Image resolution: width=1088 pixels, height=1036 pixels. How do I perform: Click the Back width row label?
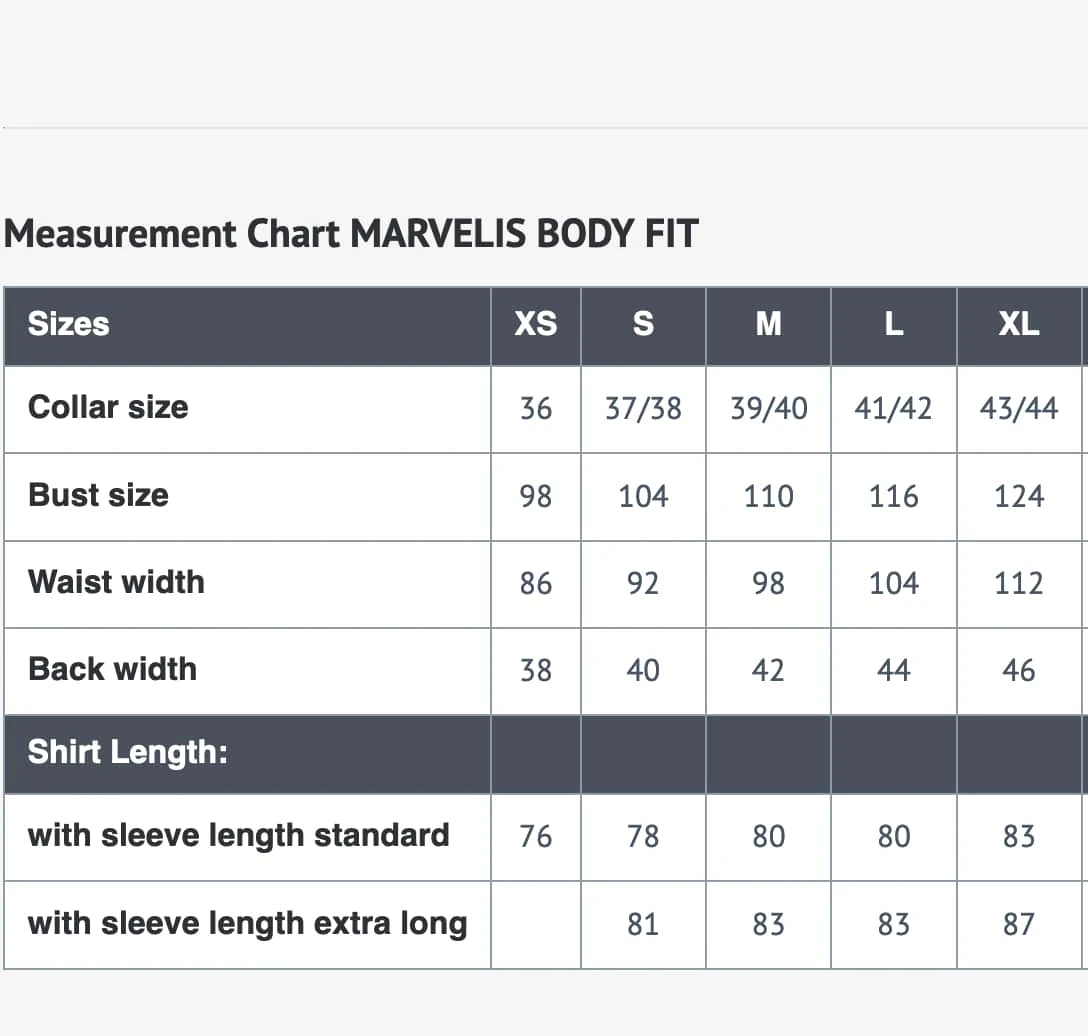point(112,669)
